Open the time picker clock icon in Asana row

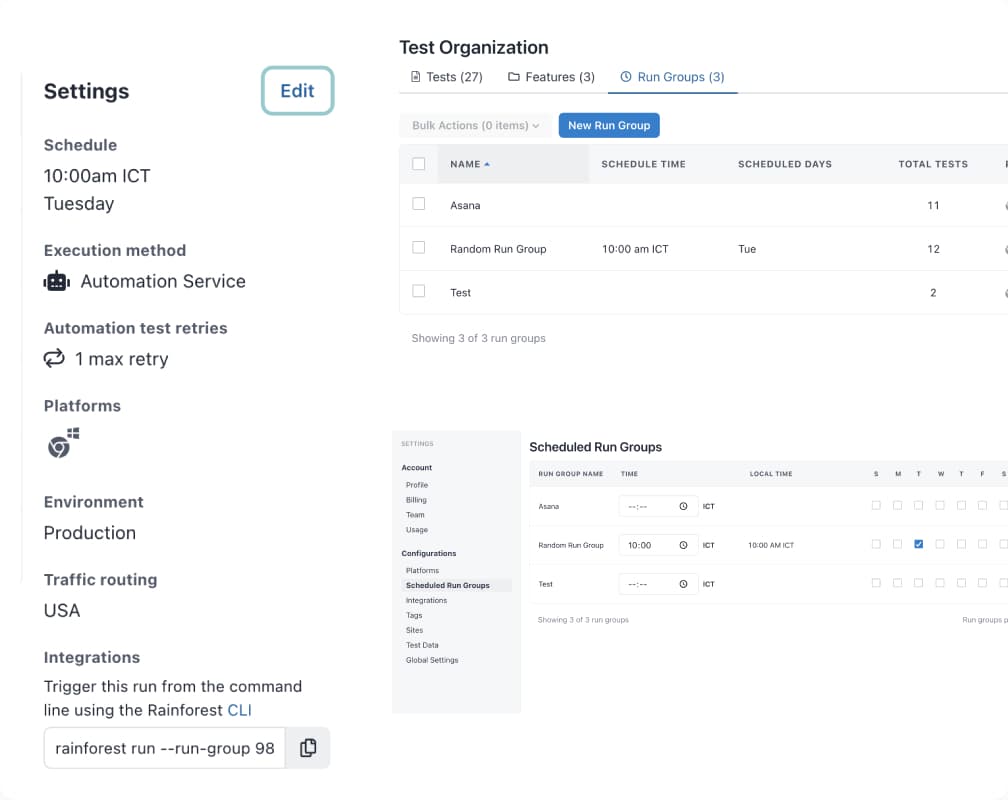pos(683,506)
